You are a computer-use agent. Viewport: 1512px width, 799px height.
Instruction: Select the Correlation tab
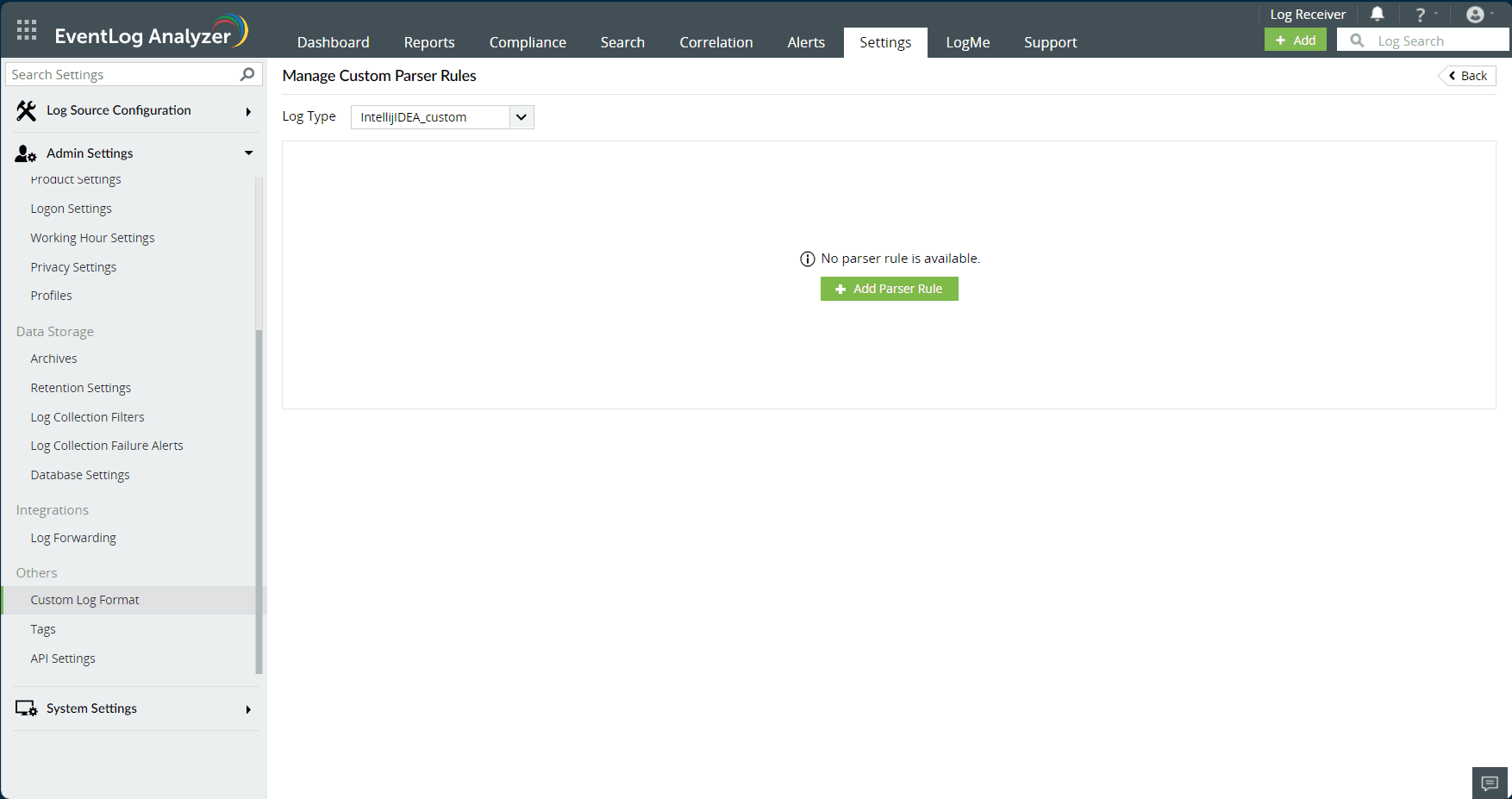point(715,42)
